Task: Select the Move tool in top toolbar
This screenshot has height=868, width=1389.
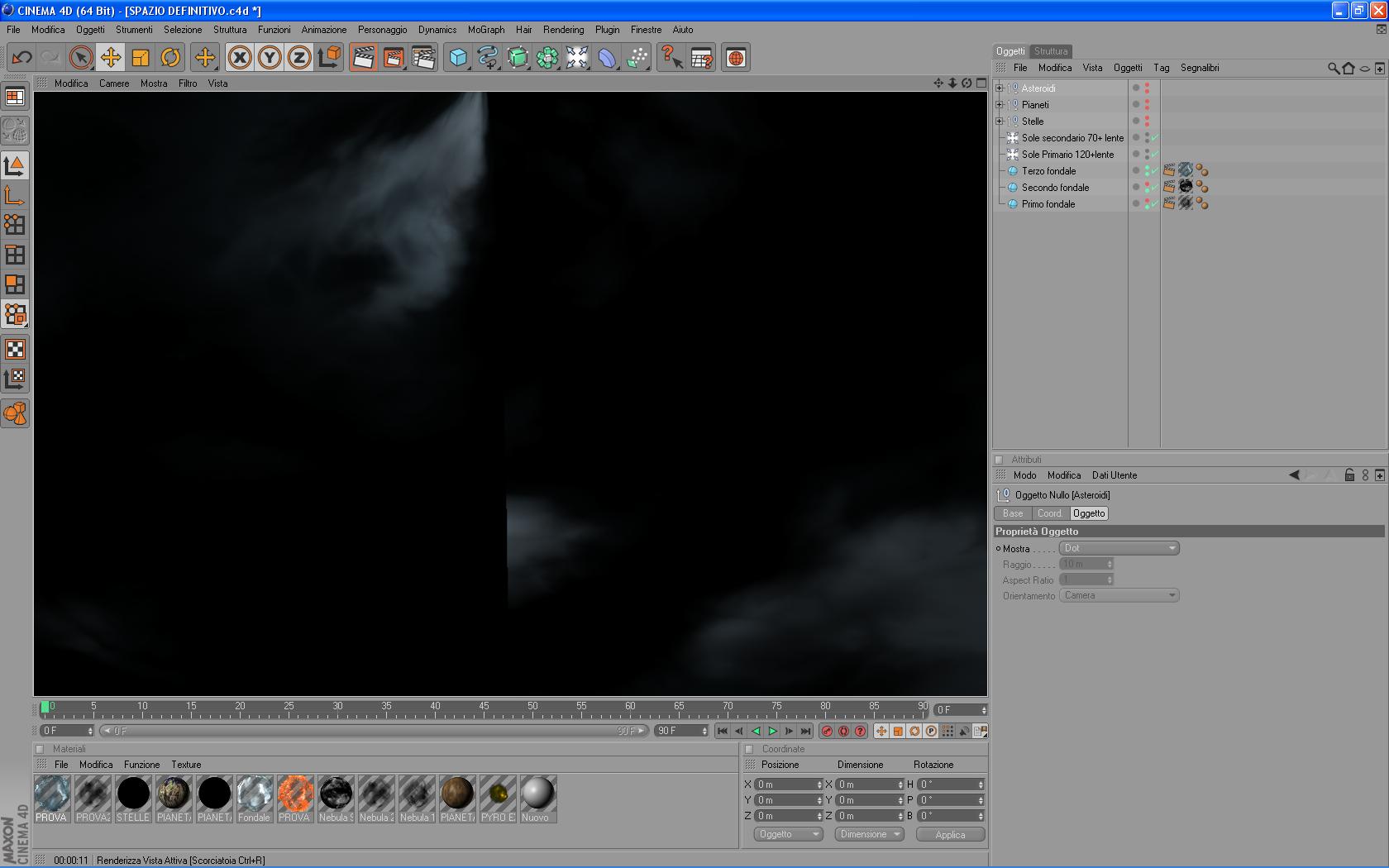Action: tap(111, 57)
